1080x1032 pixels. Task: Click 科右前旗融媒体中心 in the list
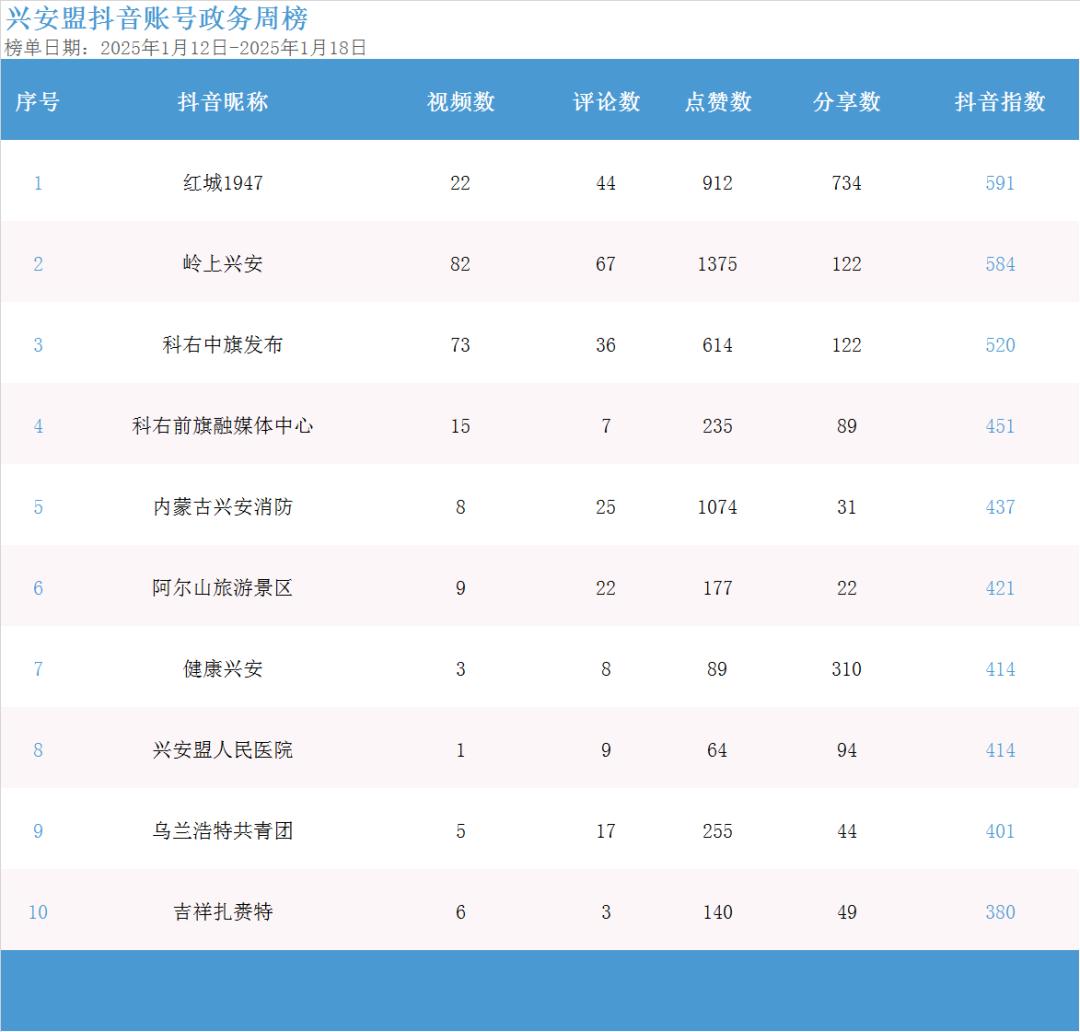pos(222,426)
